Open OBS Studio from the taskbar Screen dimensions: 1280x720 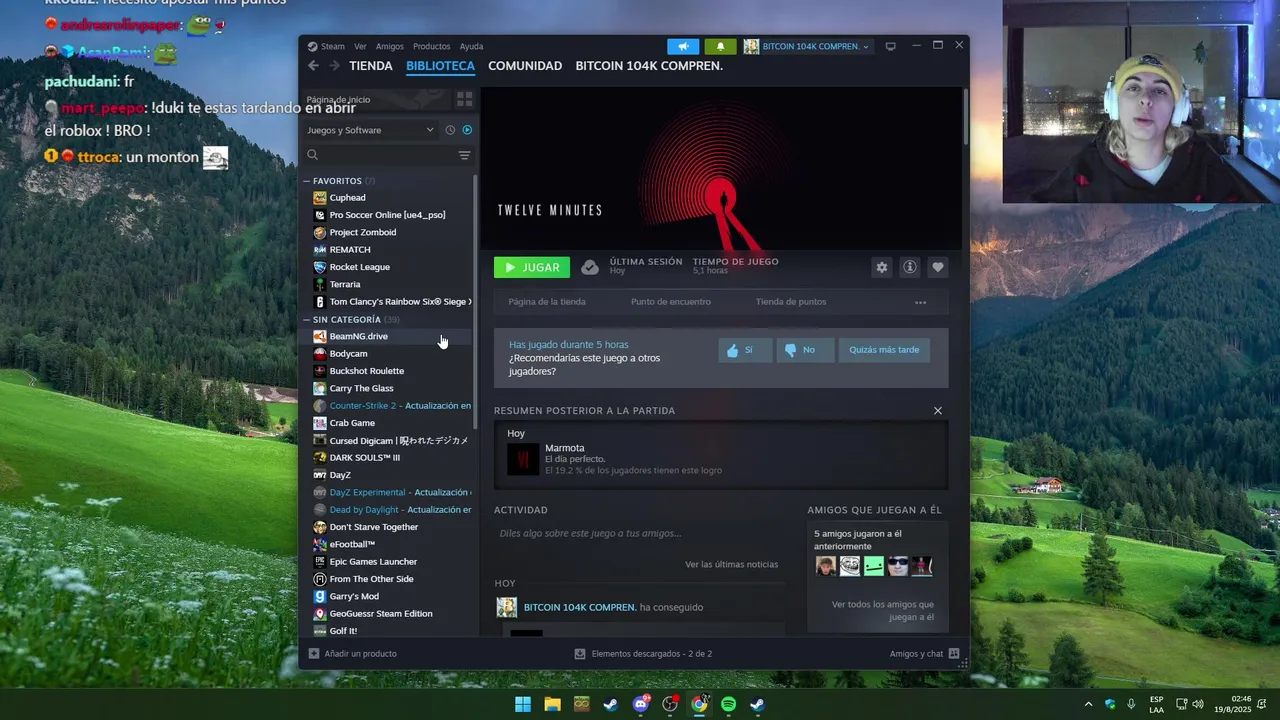tap(670, 704)
